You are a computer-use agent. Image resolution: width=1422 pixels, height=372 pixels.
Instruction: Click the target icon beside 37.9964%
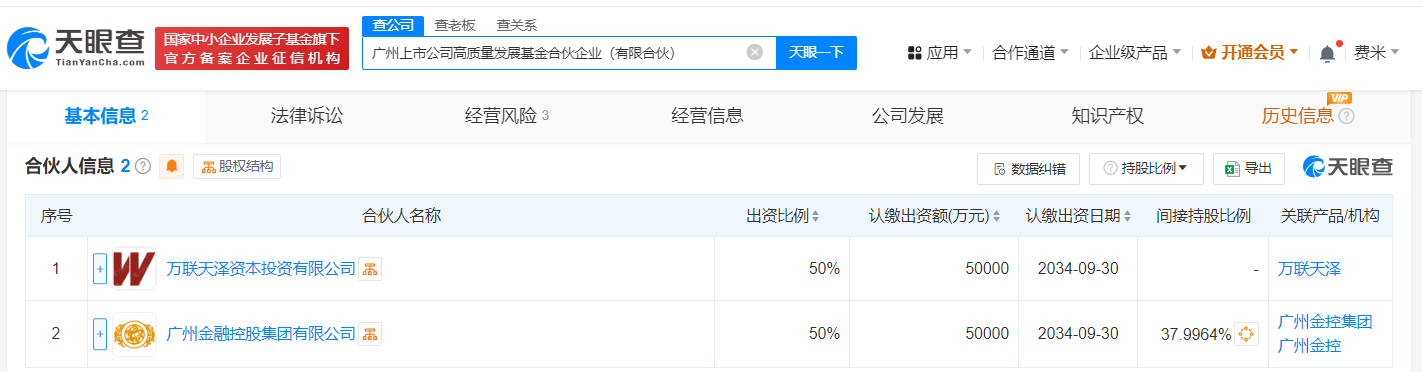(x=1246, y=334)
